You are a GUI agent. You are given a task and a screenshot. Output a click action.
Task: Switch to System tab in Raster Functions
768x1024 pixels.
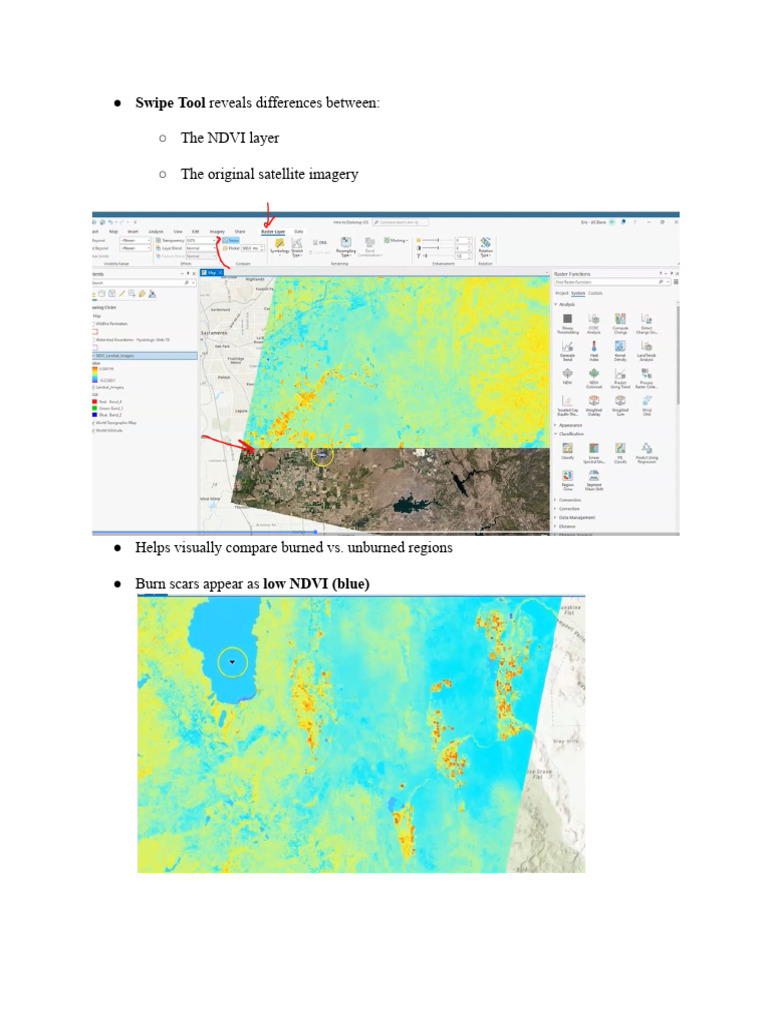[x=578, y=293]
